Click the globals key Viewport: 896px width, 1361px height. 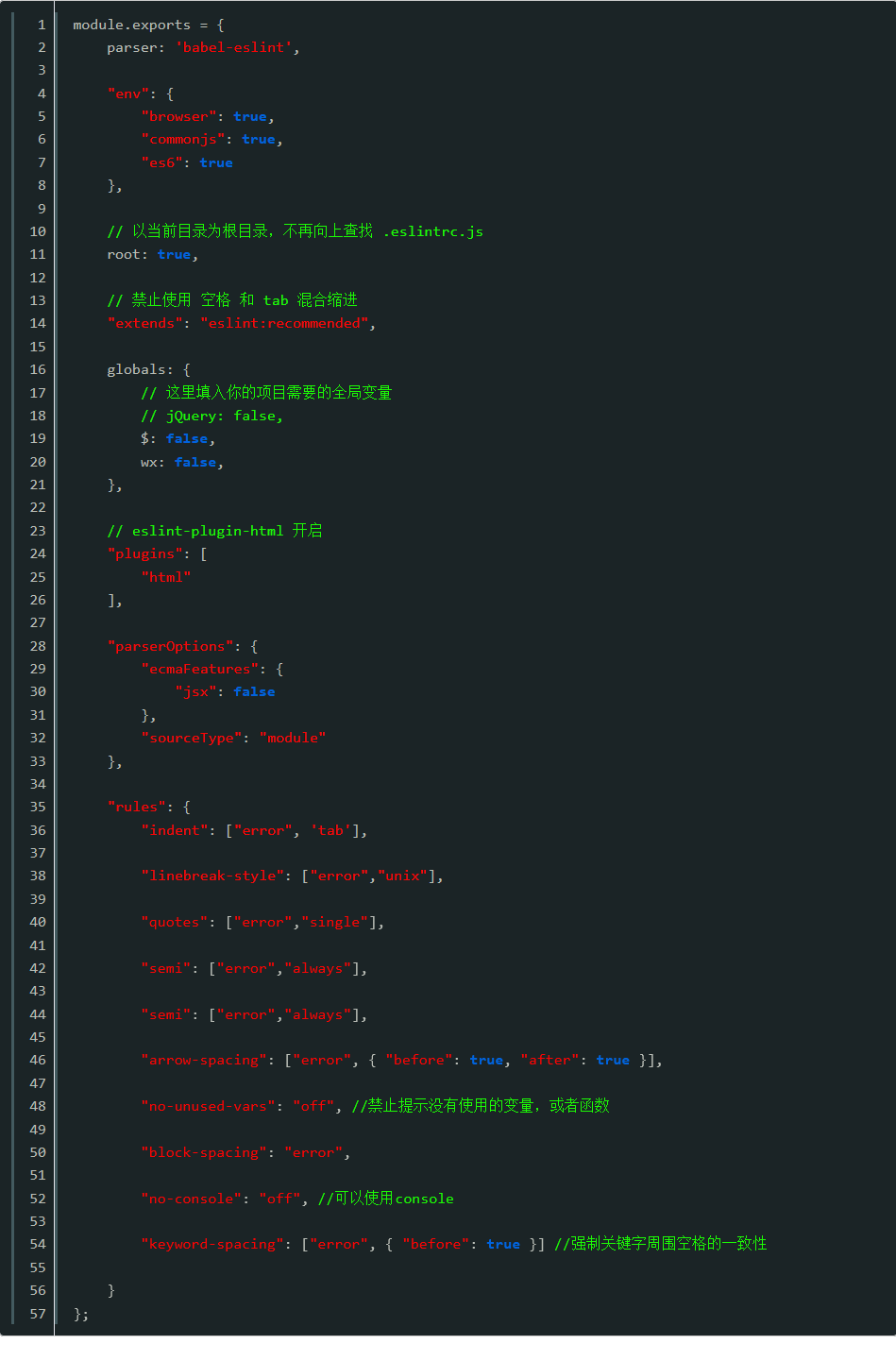[x=136, y=369]
